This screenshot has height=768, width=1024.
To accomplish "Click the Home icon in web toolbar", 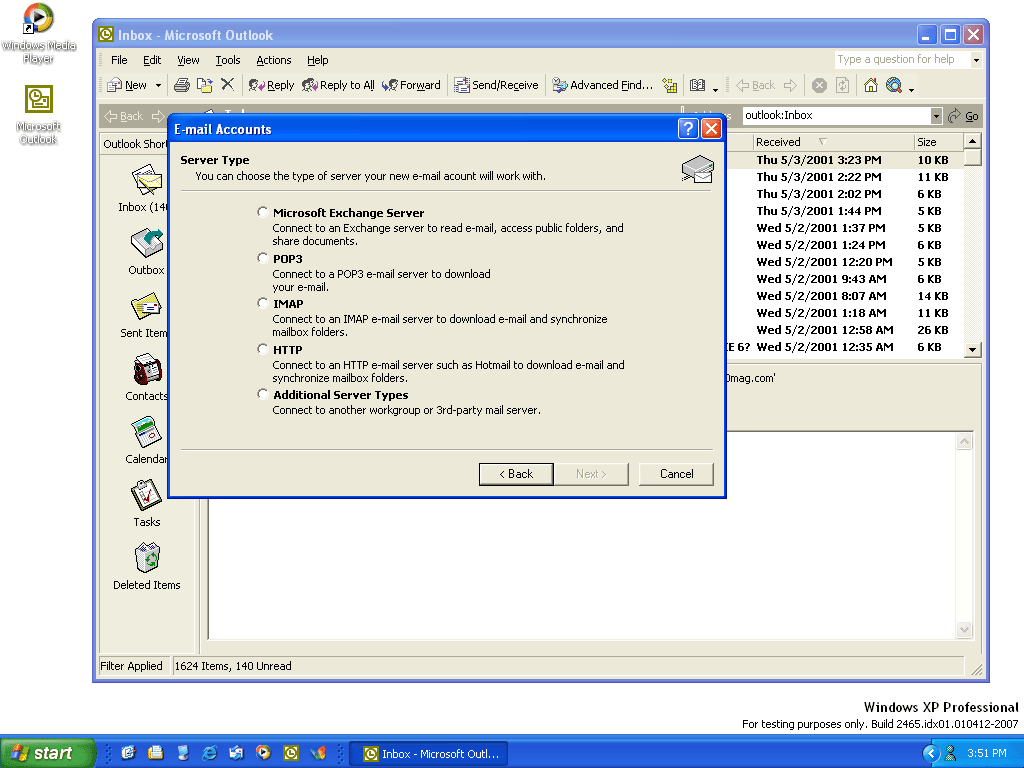I will [870, 85].
